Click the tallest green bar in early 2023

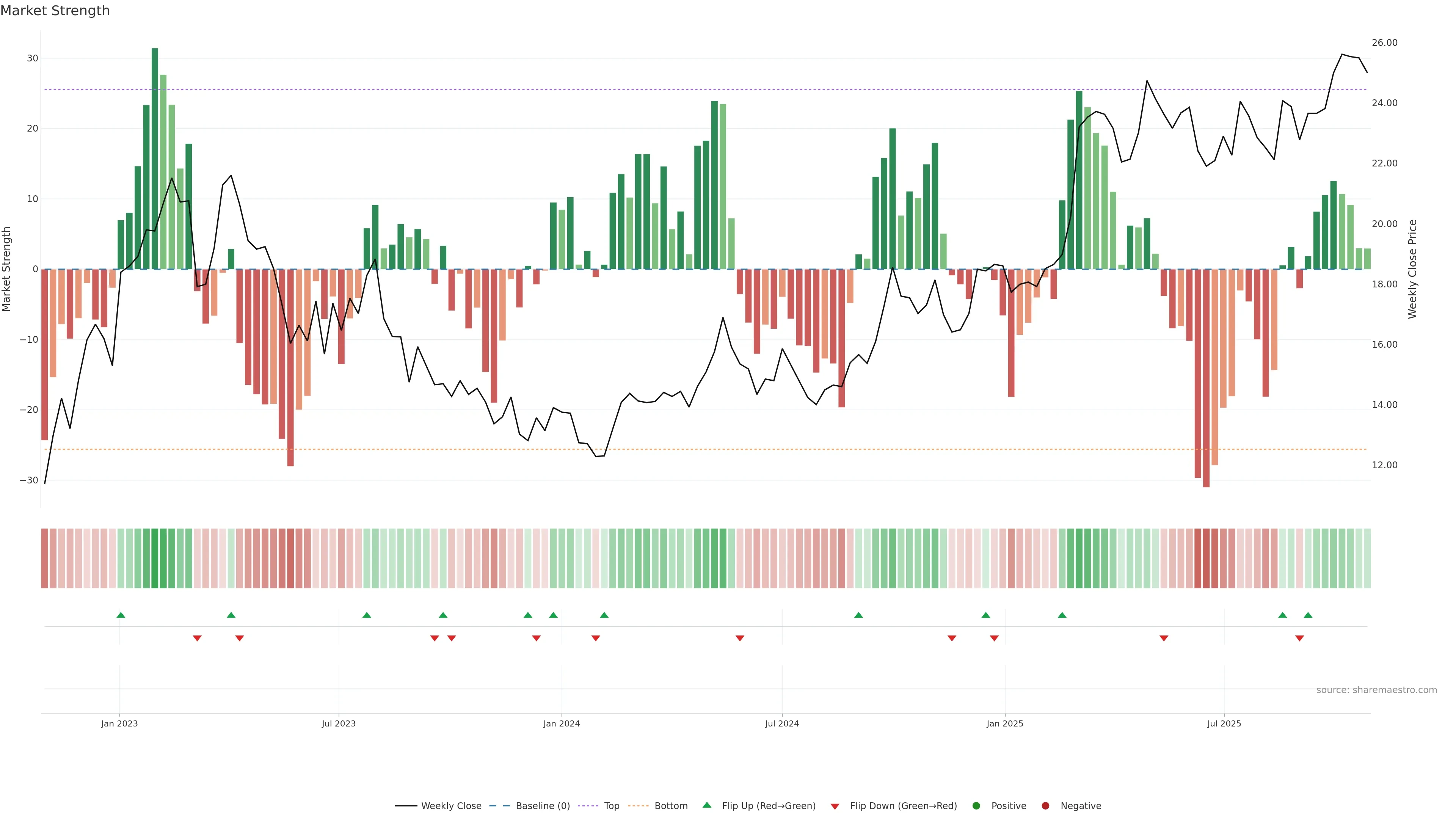click(x=155, y=158)
